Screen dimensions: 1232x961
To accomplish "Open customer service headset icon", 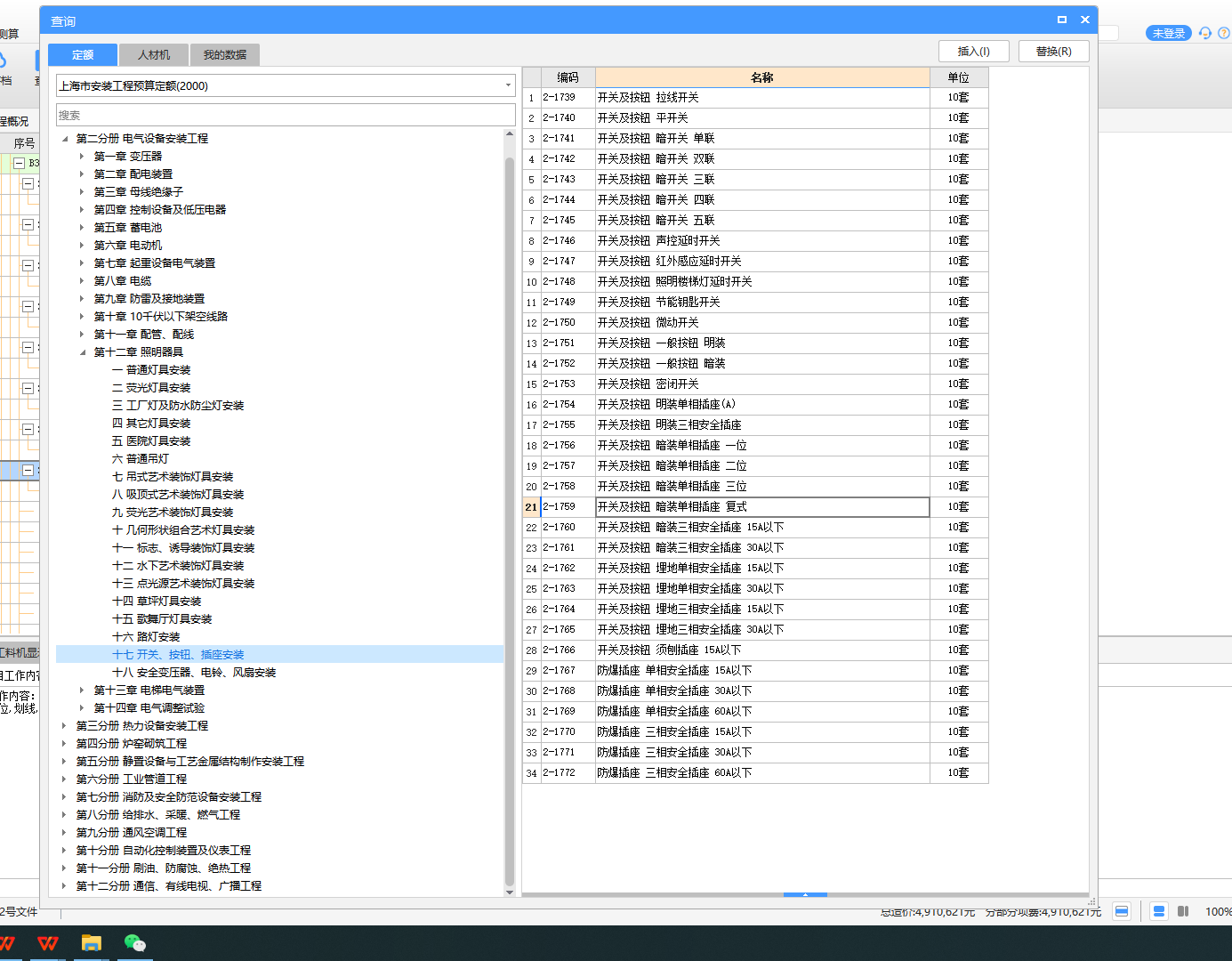I will 1205,33.
